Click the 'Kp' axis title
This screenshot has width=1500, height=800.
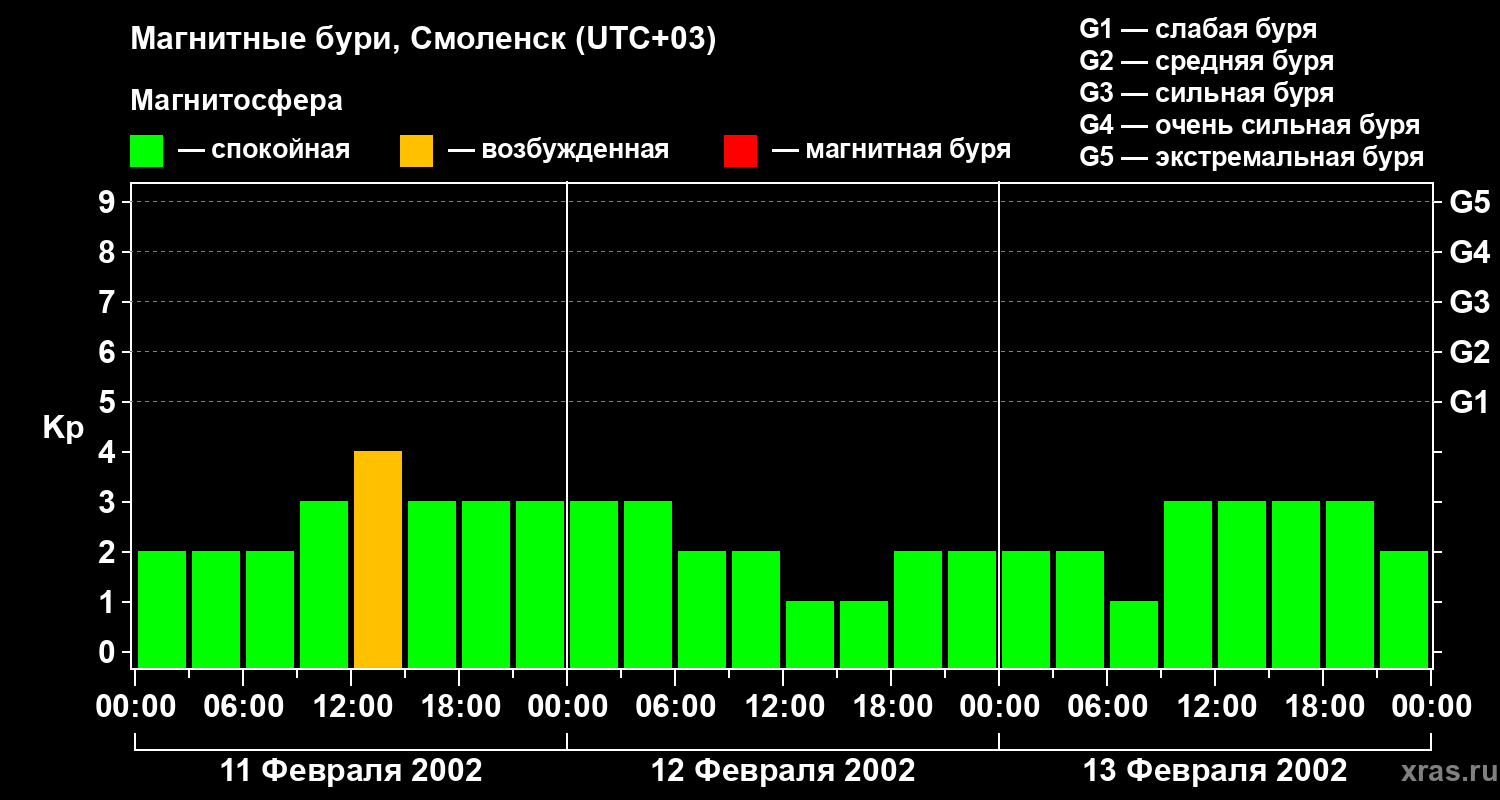[x=63, y=428]
